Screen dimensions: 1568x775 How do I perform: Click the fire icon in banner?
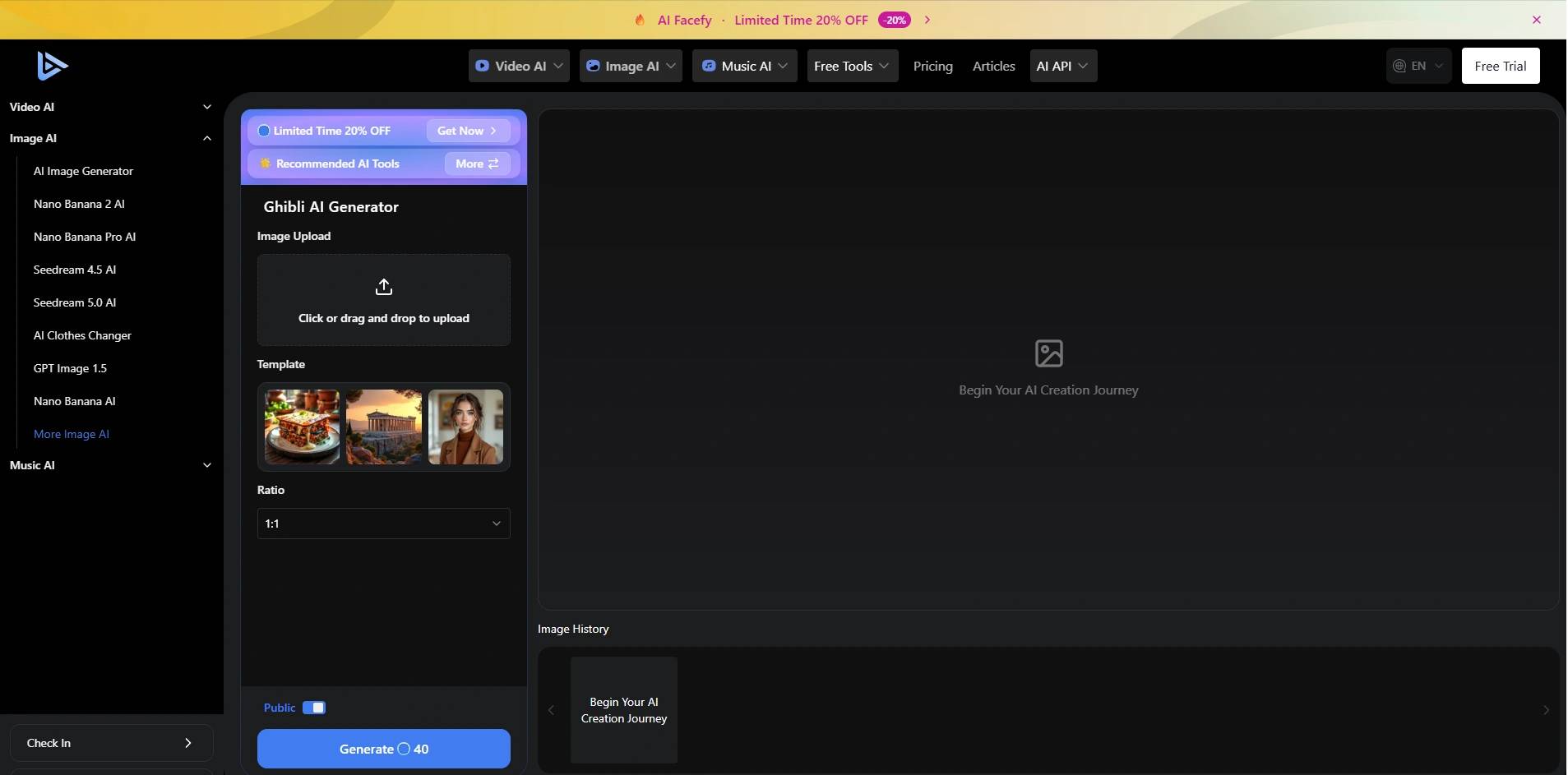tap(640, 20)
